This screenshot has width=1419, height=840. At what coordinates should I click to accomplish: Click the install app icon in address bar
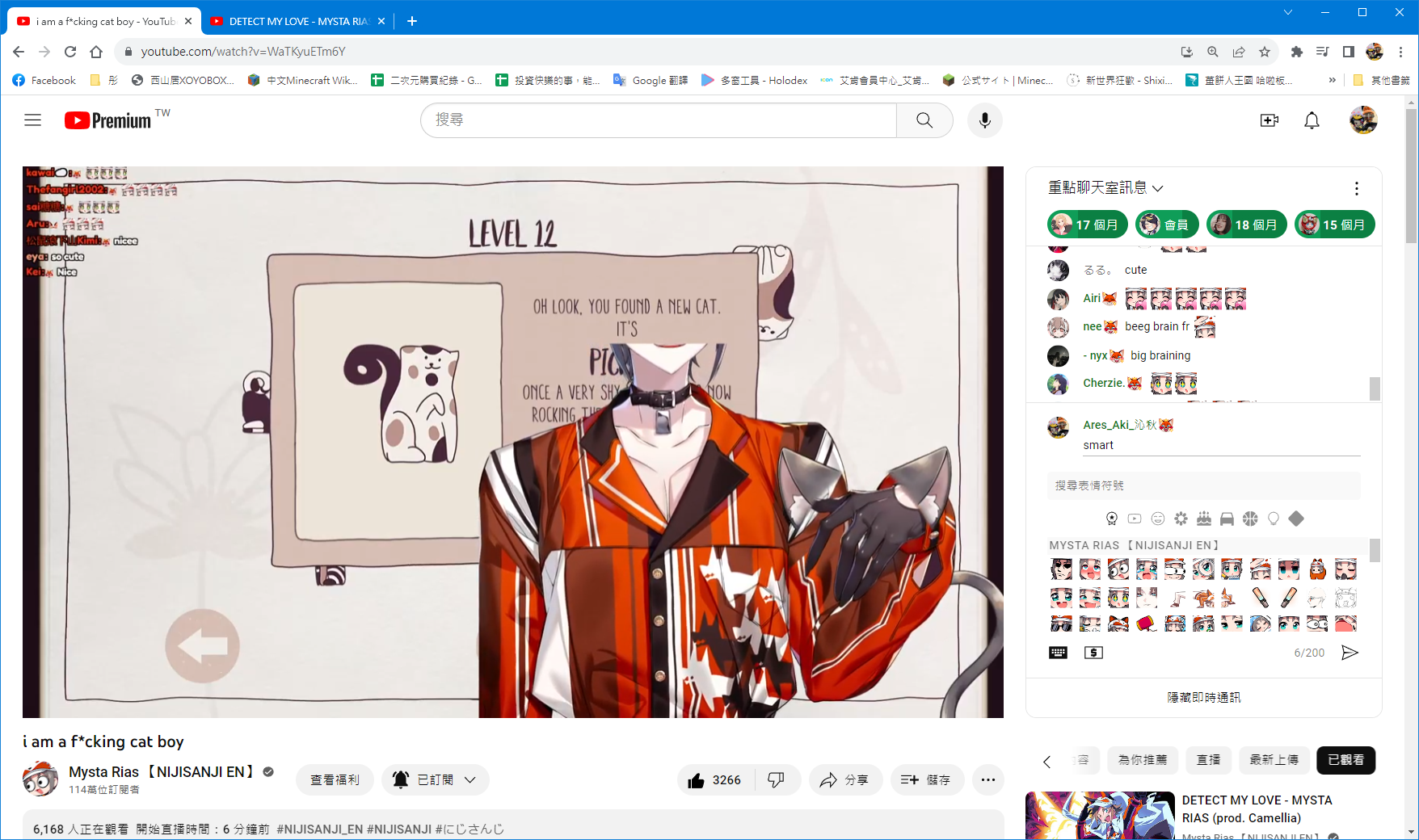[1187, 52]
